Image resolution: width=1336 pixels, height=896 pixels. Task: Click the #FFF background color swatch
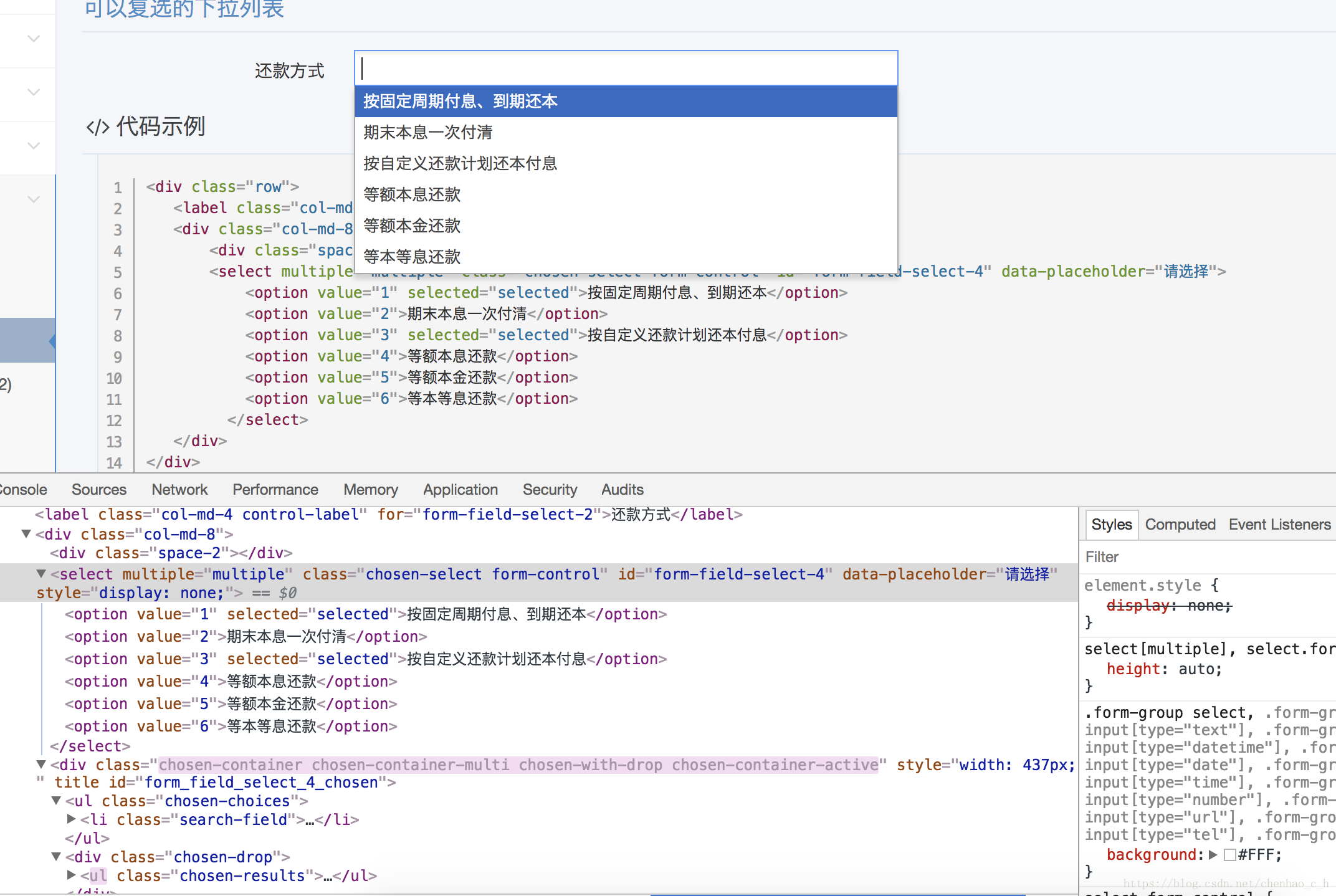[1229, 855]
